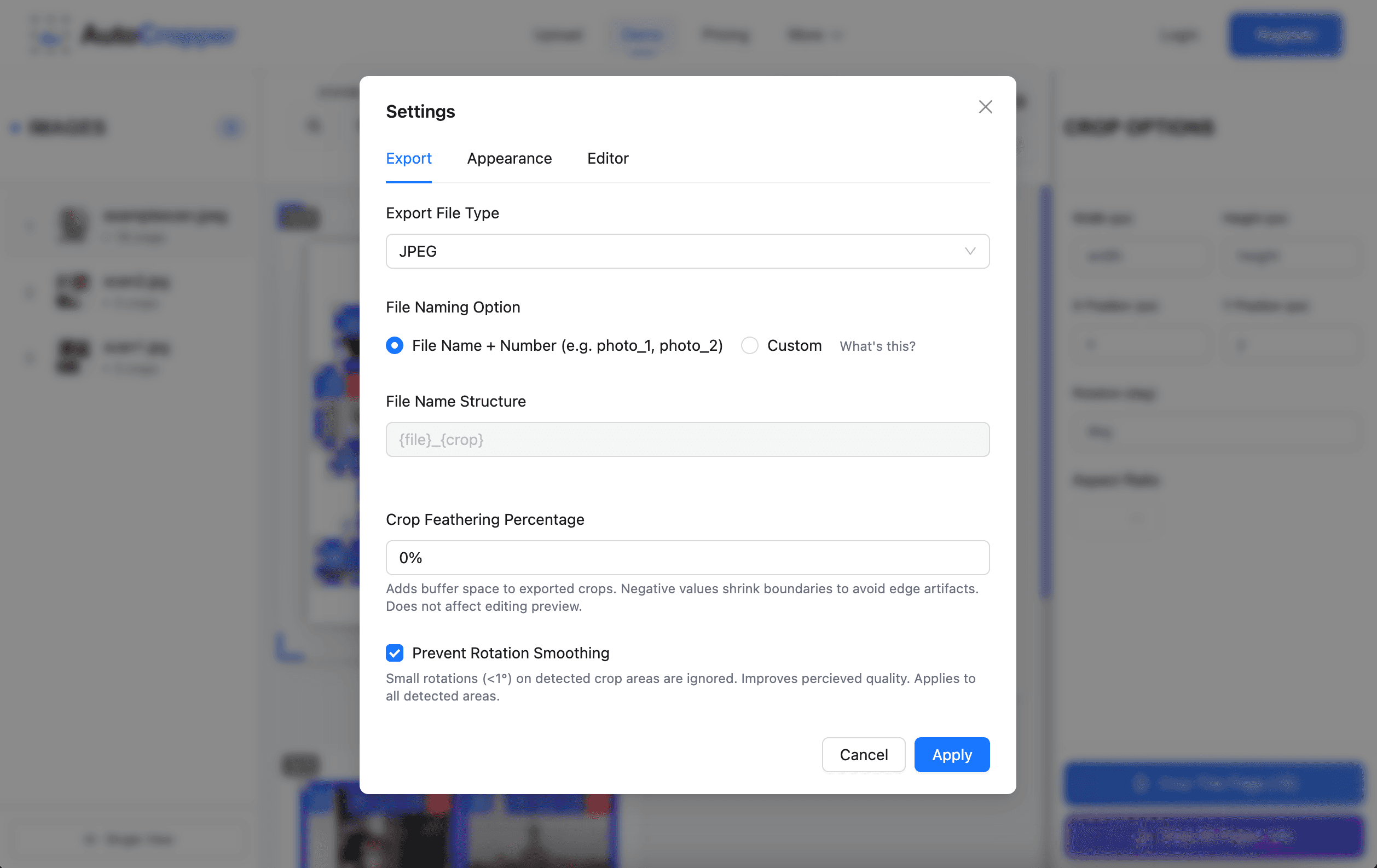Switch to the Appearance tab
The image size is (1377, 868).
pos(509,158)
